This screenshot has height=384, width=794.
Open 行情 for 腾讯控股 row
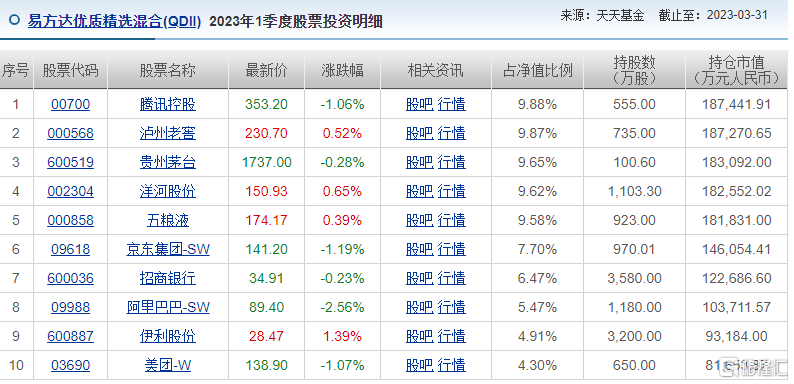point(452,104)
